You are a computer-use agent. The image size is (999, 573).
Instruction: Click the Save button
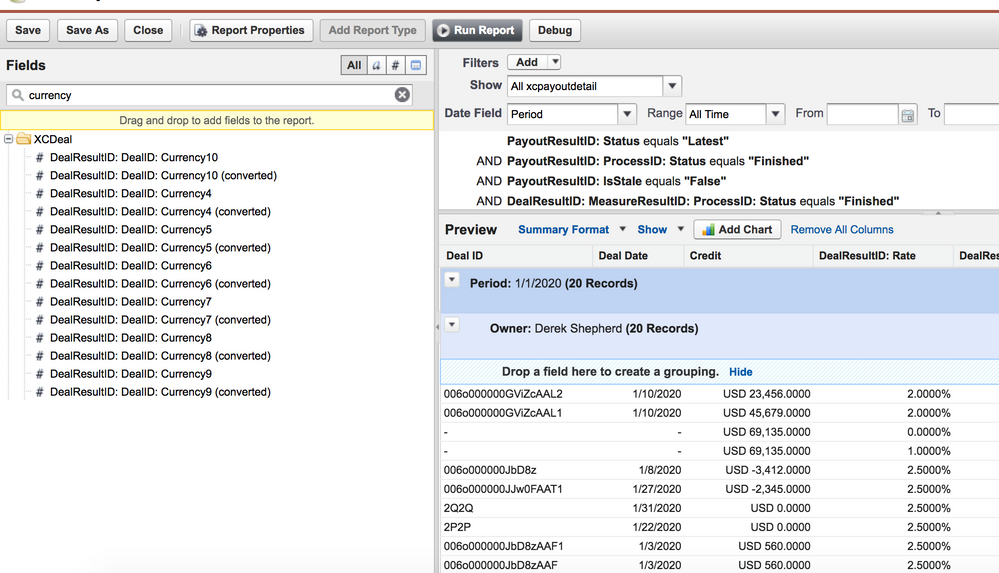coord(28,30)
